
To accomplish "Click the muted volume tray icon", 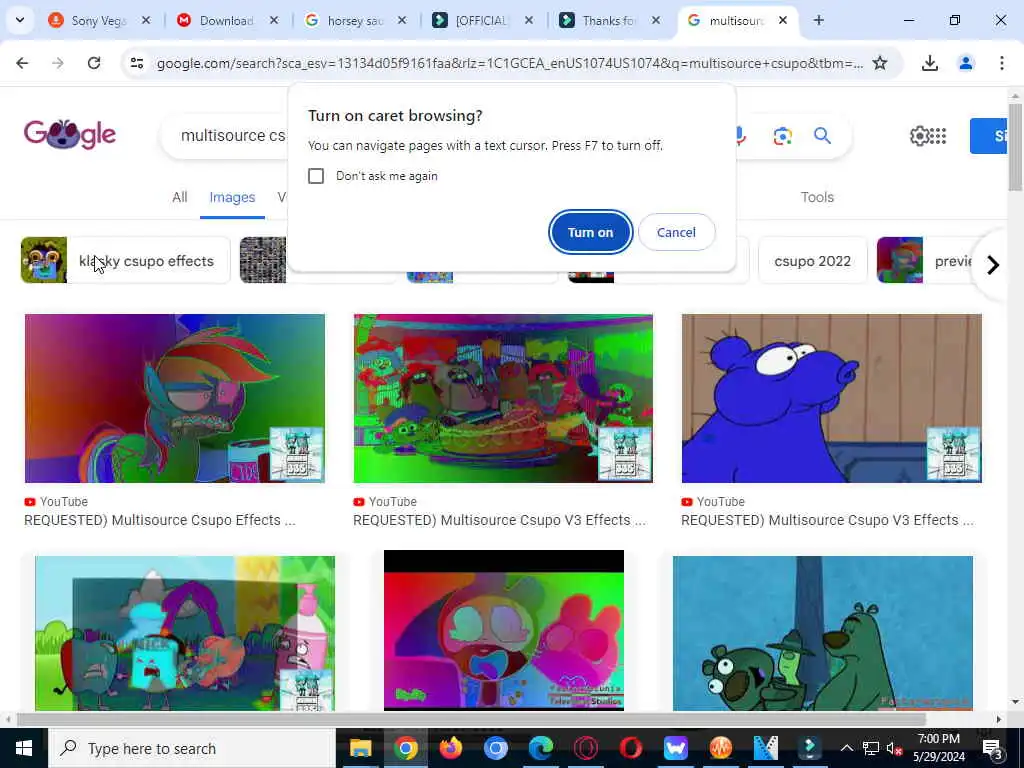I will [x=894, y=748].
